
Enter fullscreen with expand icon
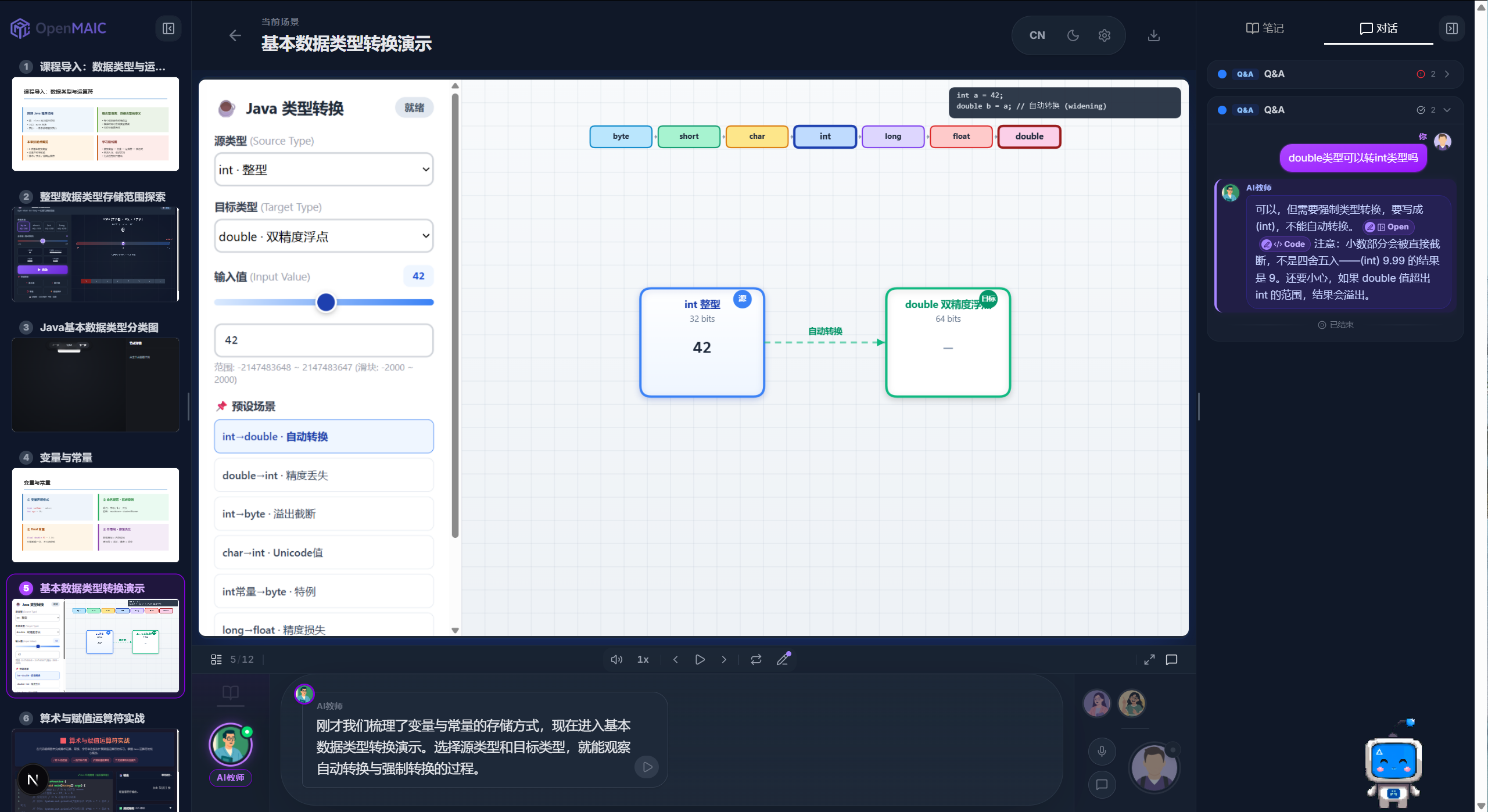tap(1149, 659)
